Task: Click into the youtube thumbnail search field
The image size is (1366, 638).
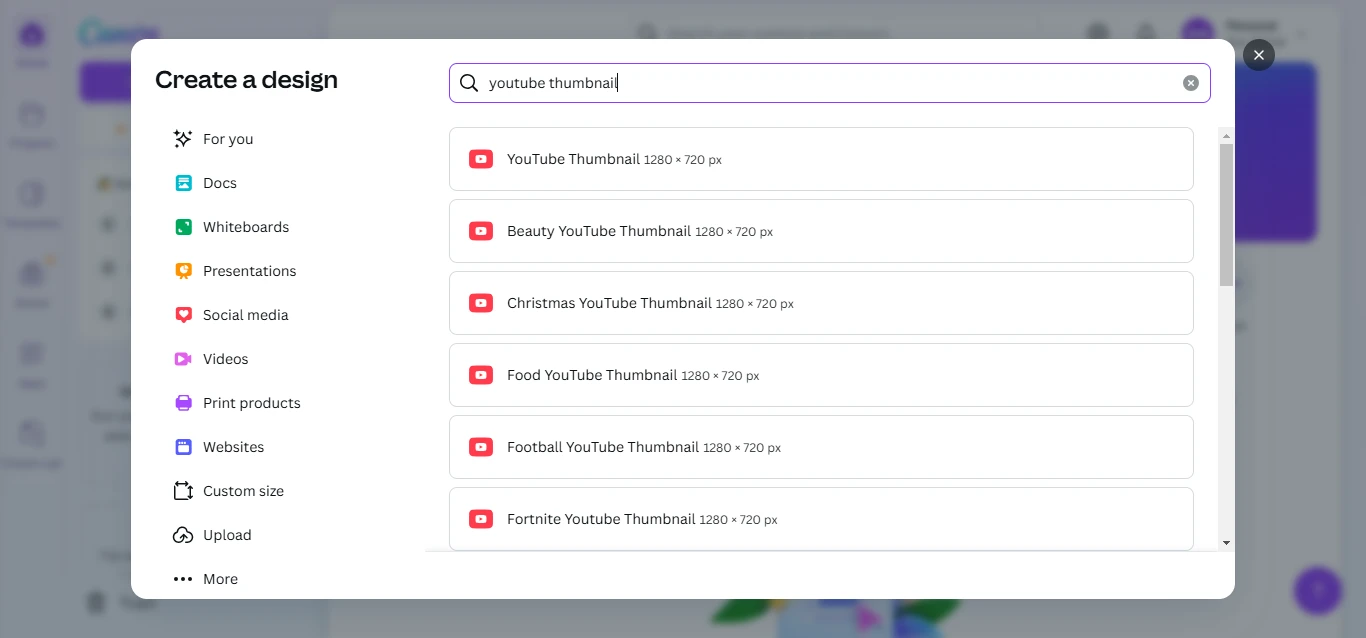Action: pos(830,83)
